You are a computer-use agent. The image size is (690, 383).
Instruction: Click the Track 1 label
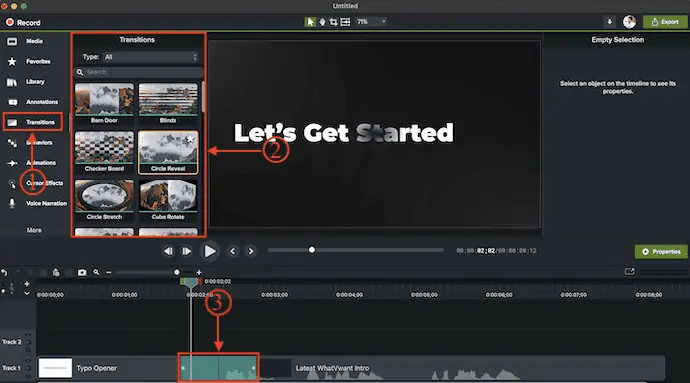point(11,368)
